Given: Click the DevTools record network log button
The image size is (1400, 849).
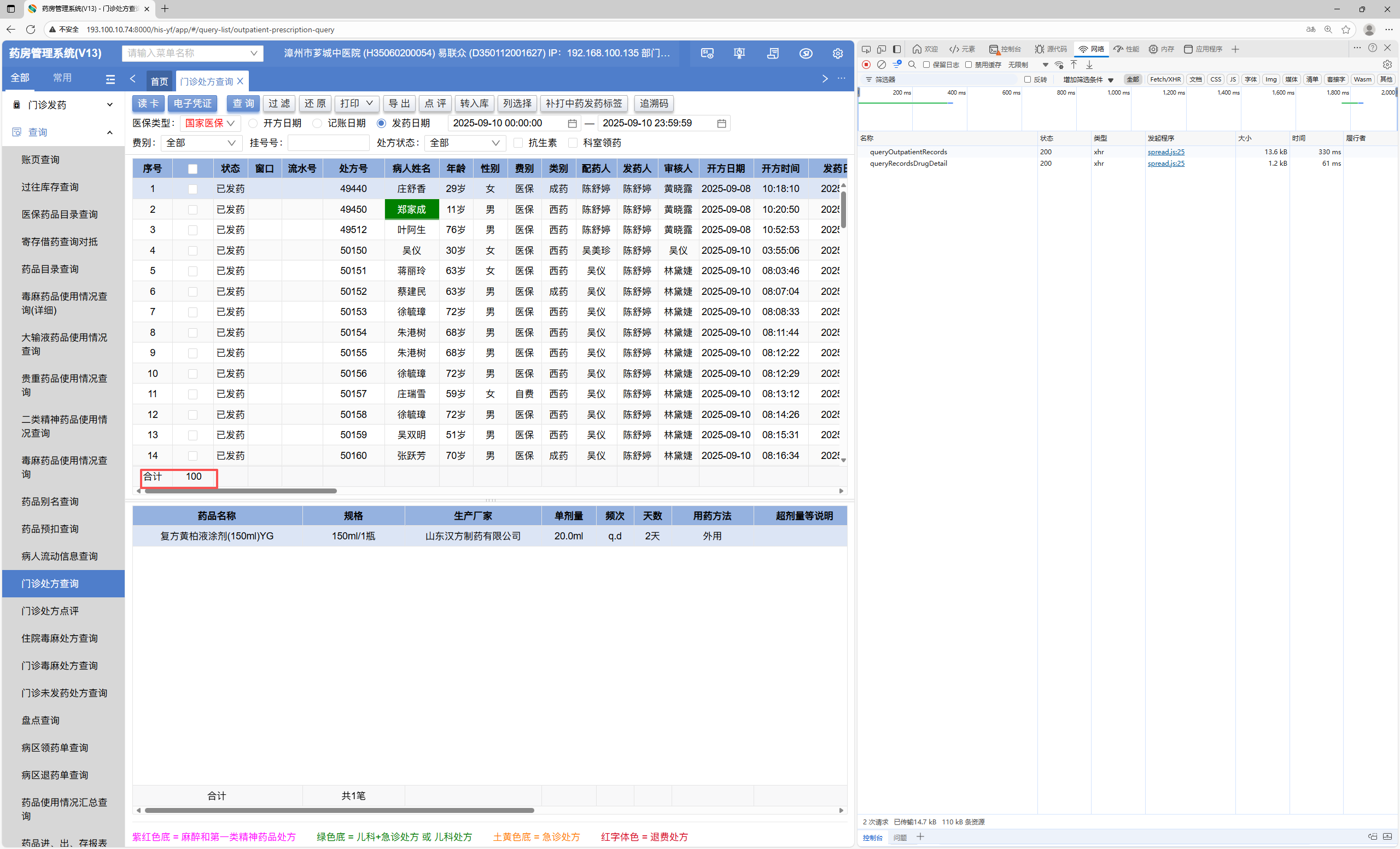Looking at the screenshot, I should click(866, 65).
